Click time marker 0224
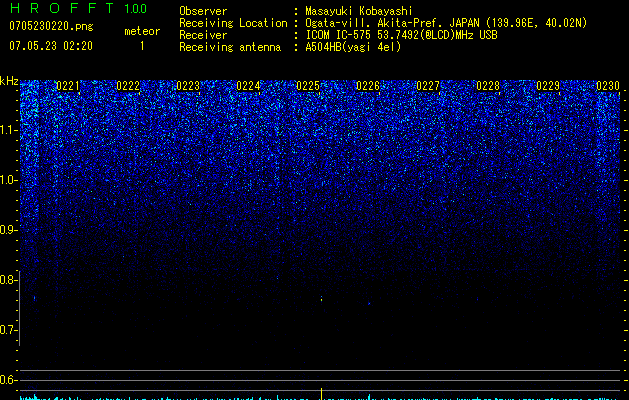This screenshot has width=629, height=400. click(248, 86)
